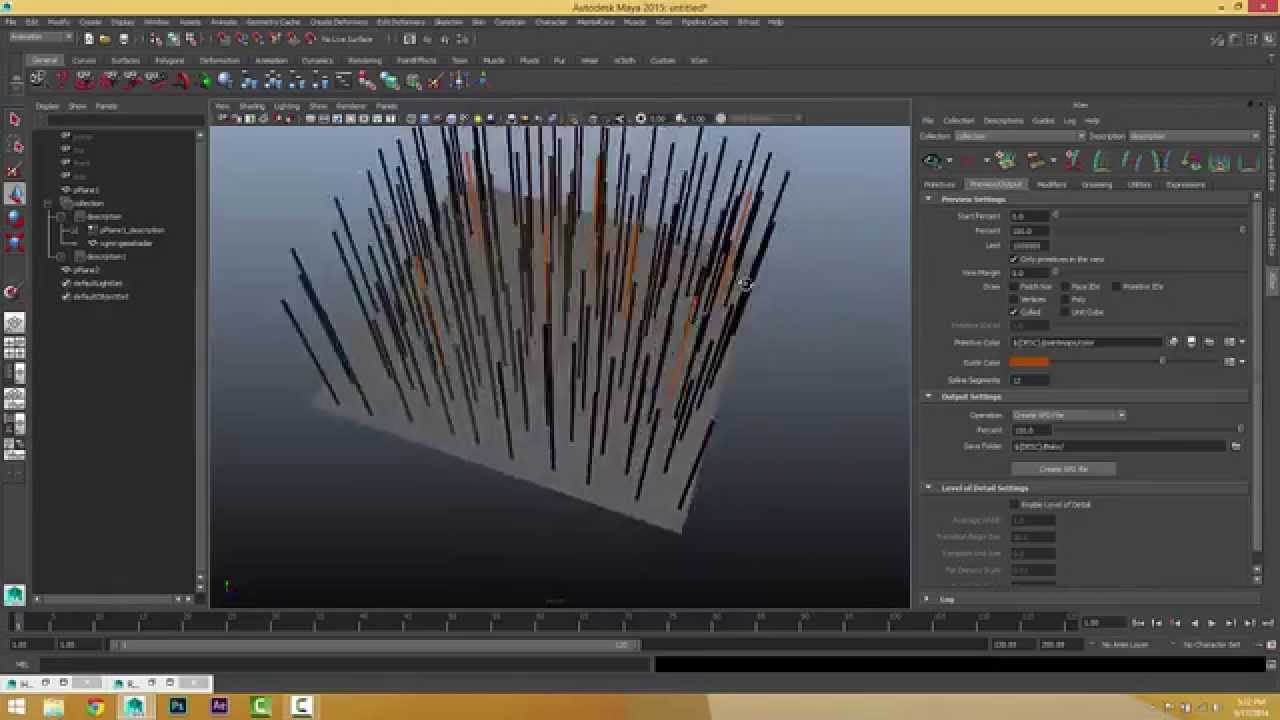Image resolution: width=1280 pixels, height=720 pixels.
Task: Click the new scene file icon
Action: 89,39
